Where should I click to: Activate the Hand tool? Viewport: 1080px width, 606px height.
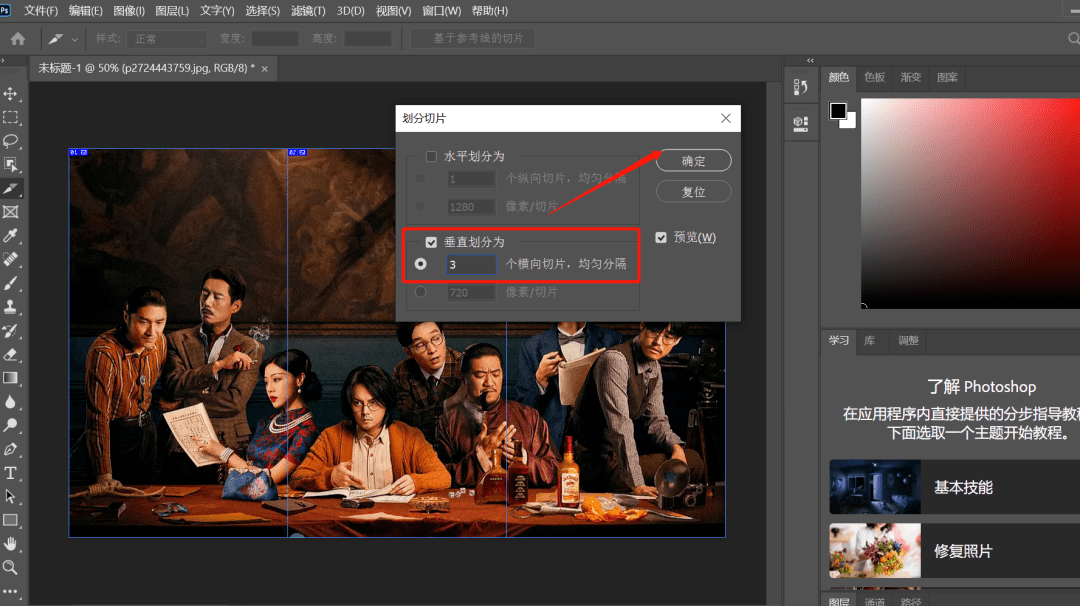11,544
